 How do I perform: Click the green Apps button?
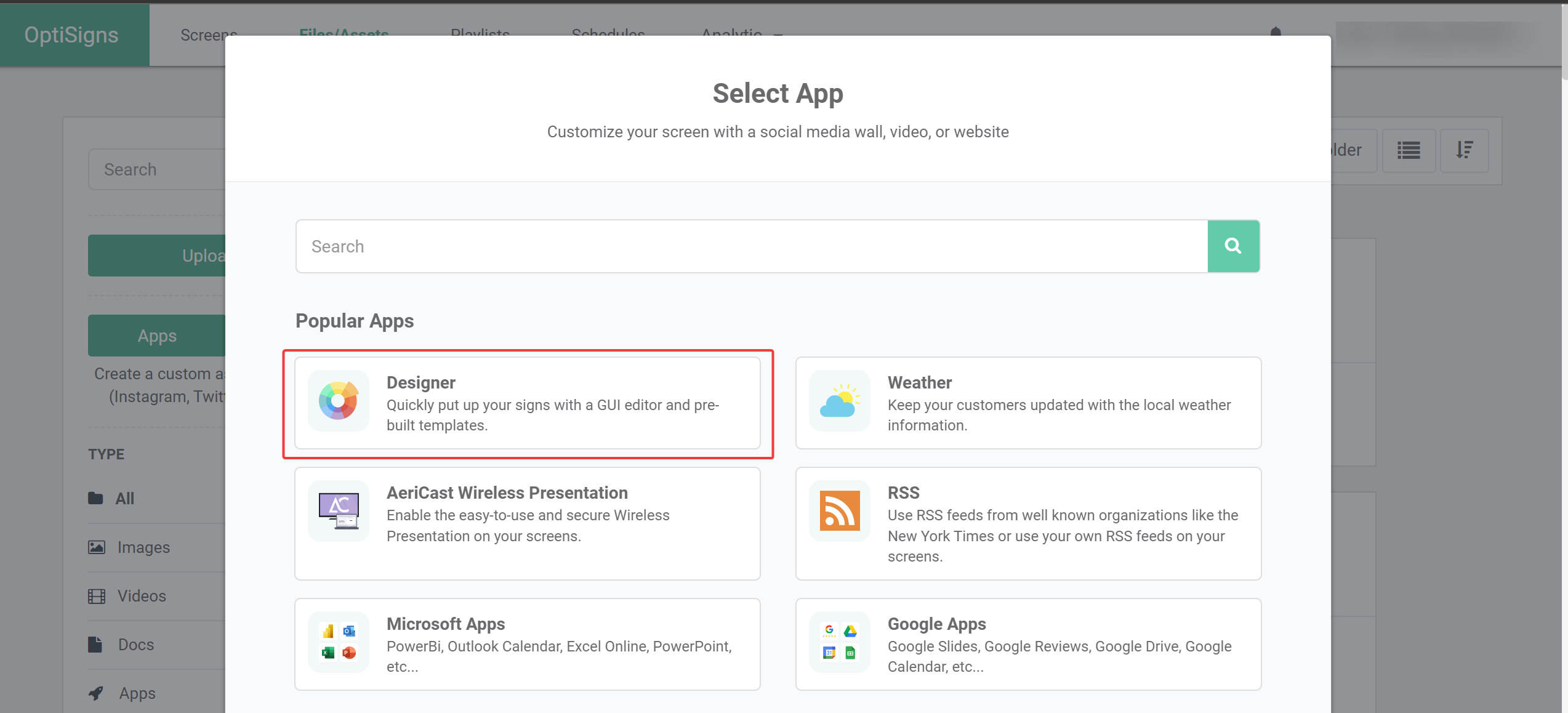[157, 336]
